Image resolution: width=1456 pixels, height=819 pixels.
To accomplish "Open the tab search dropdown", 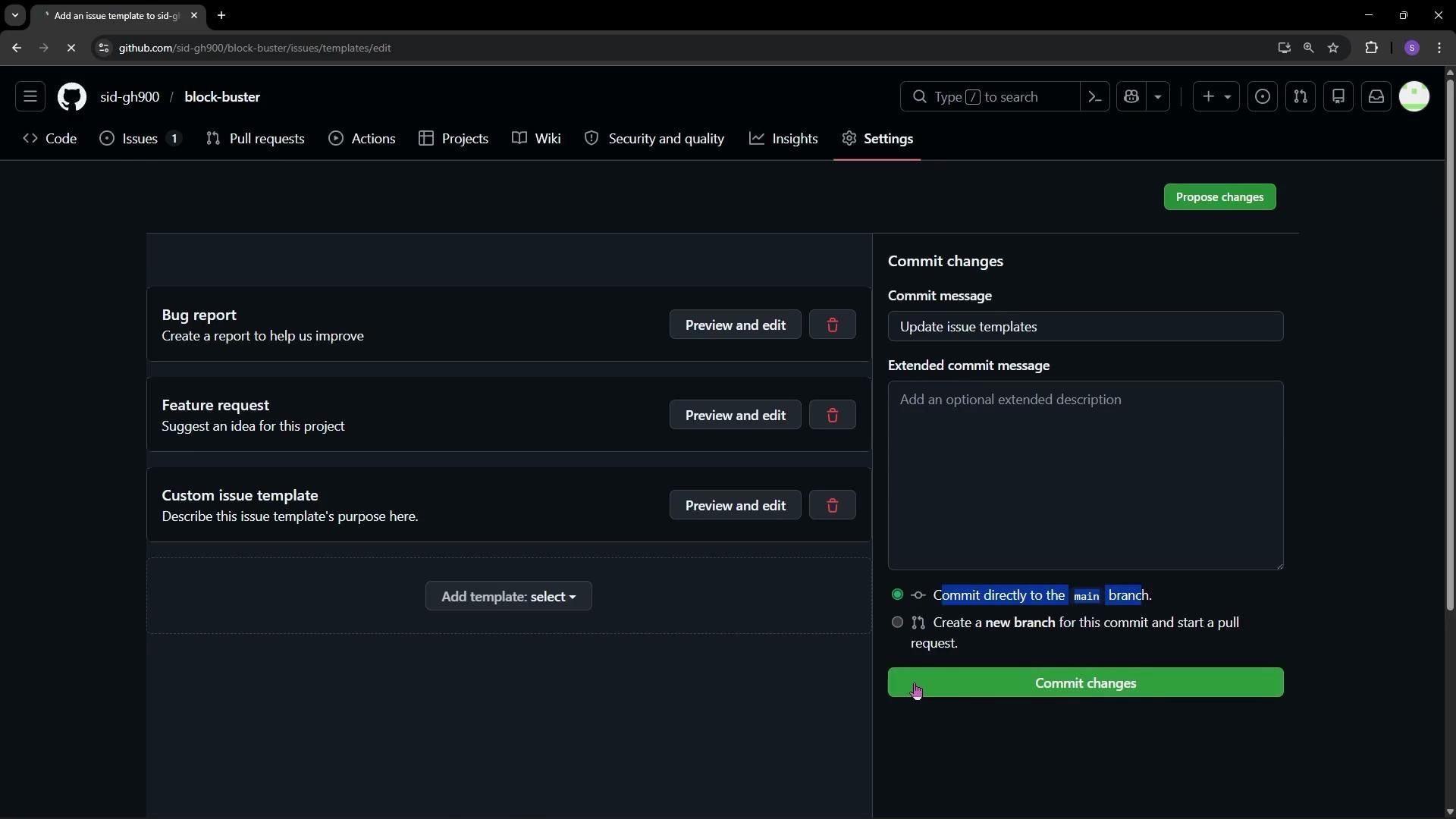I will pos(14,15).
